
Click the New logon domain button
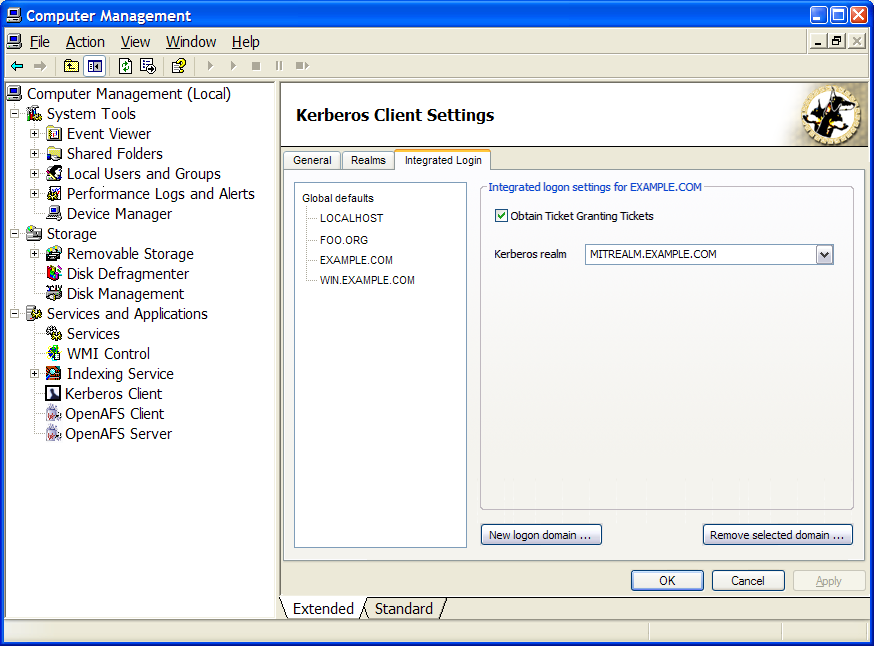[541, 535]
